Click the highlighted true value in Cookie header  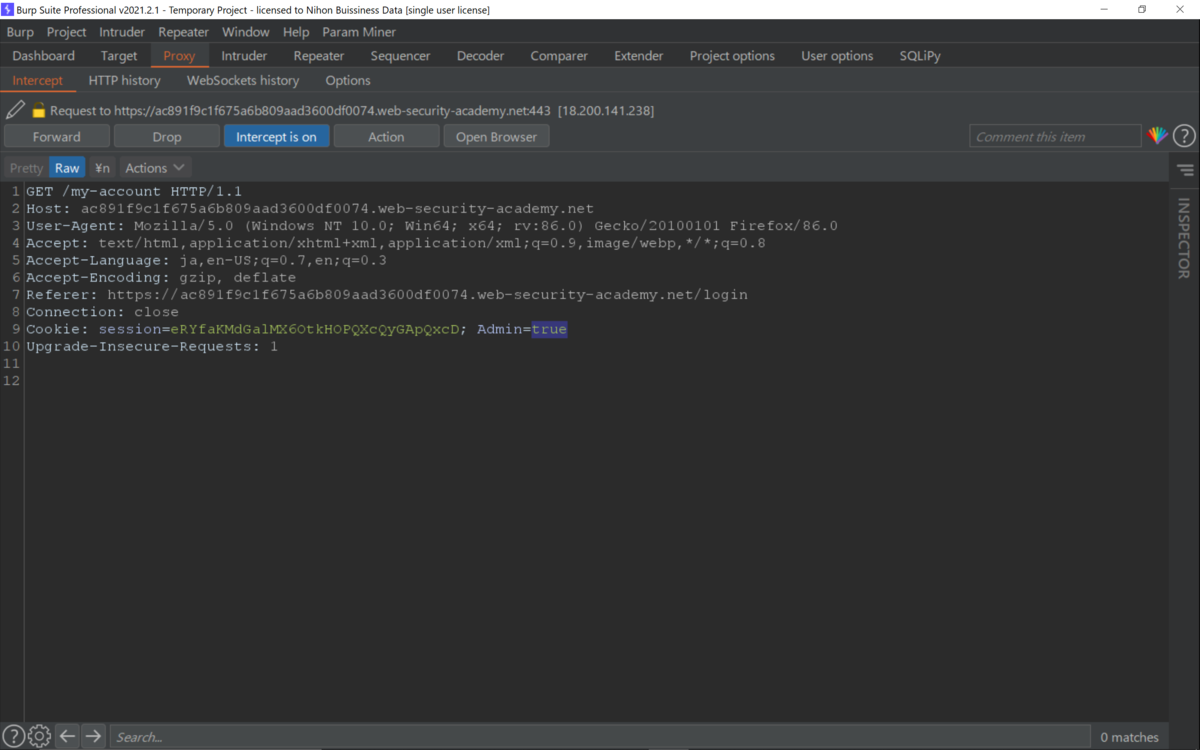tap(549, 329)
